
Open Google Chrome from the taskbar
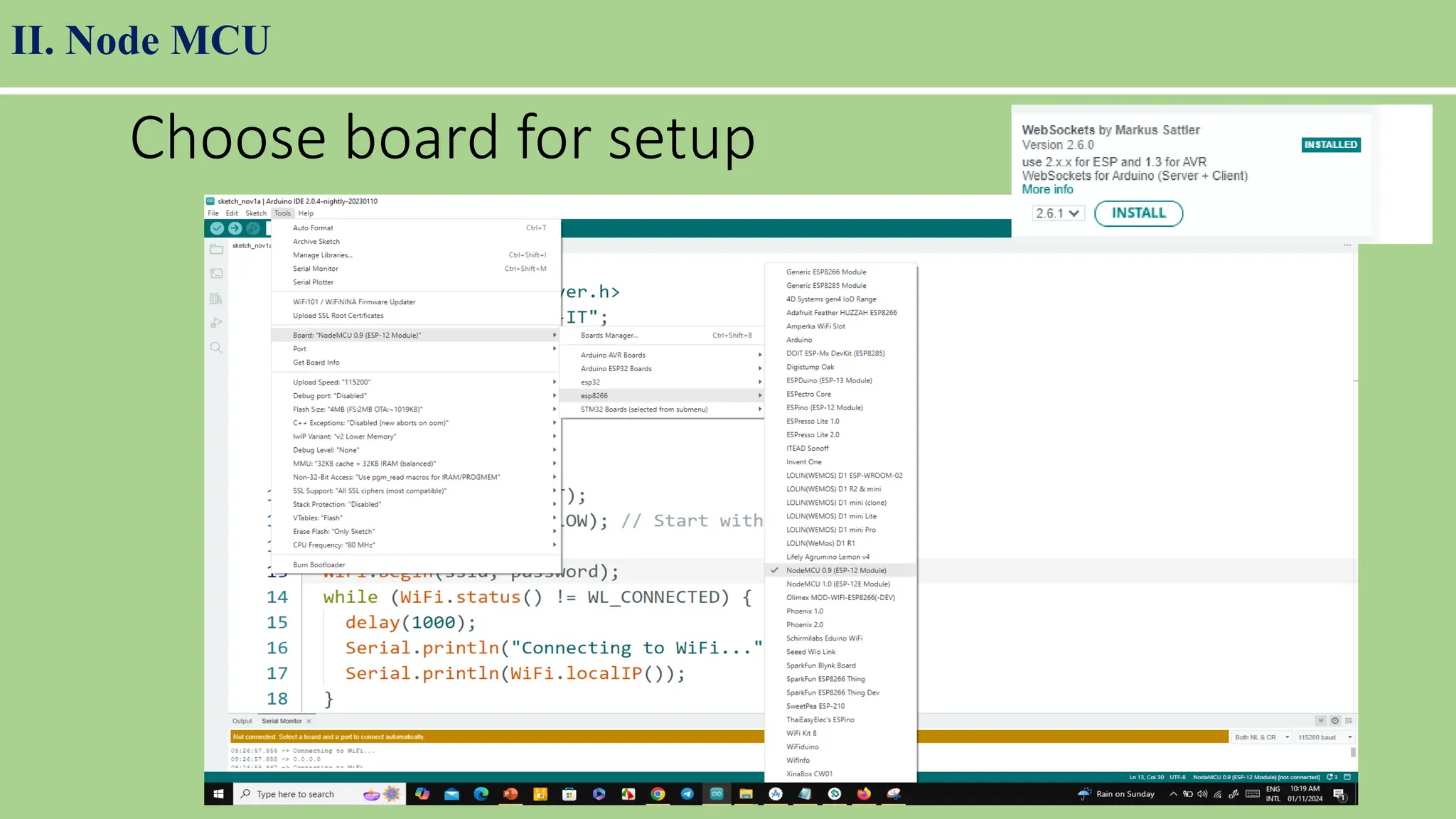pos(658,794)
